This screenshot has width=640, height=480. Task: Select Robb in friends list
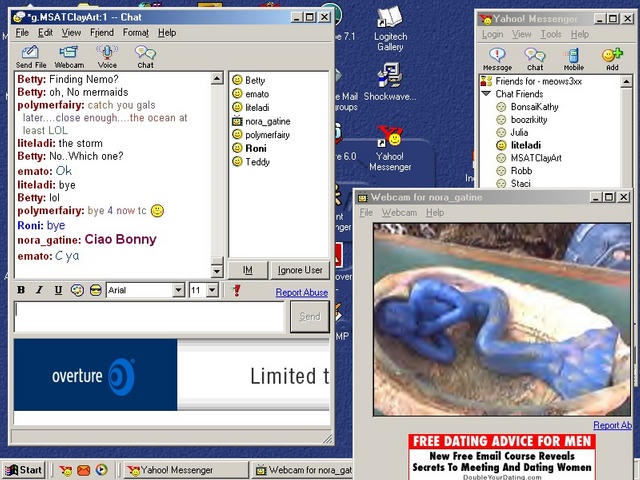coord(521,171)
